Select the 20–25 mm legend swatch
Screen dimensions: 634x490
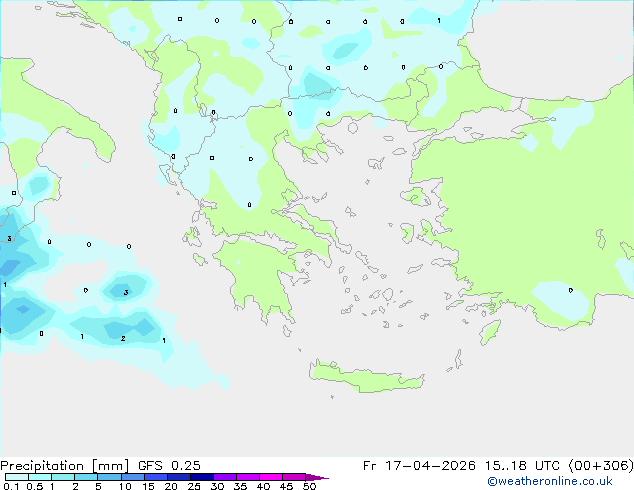coord(178,477)
